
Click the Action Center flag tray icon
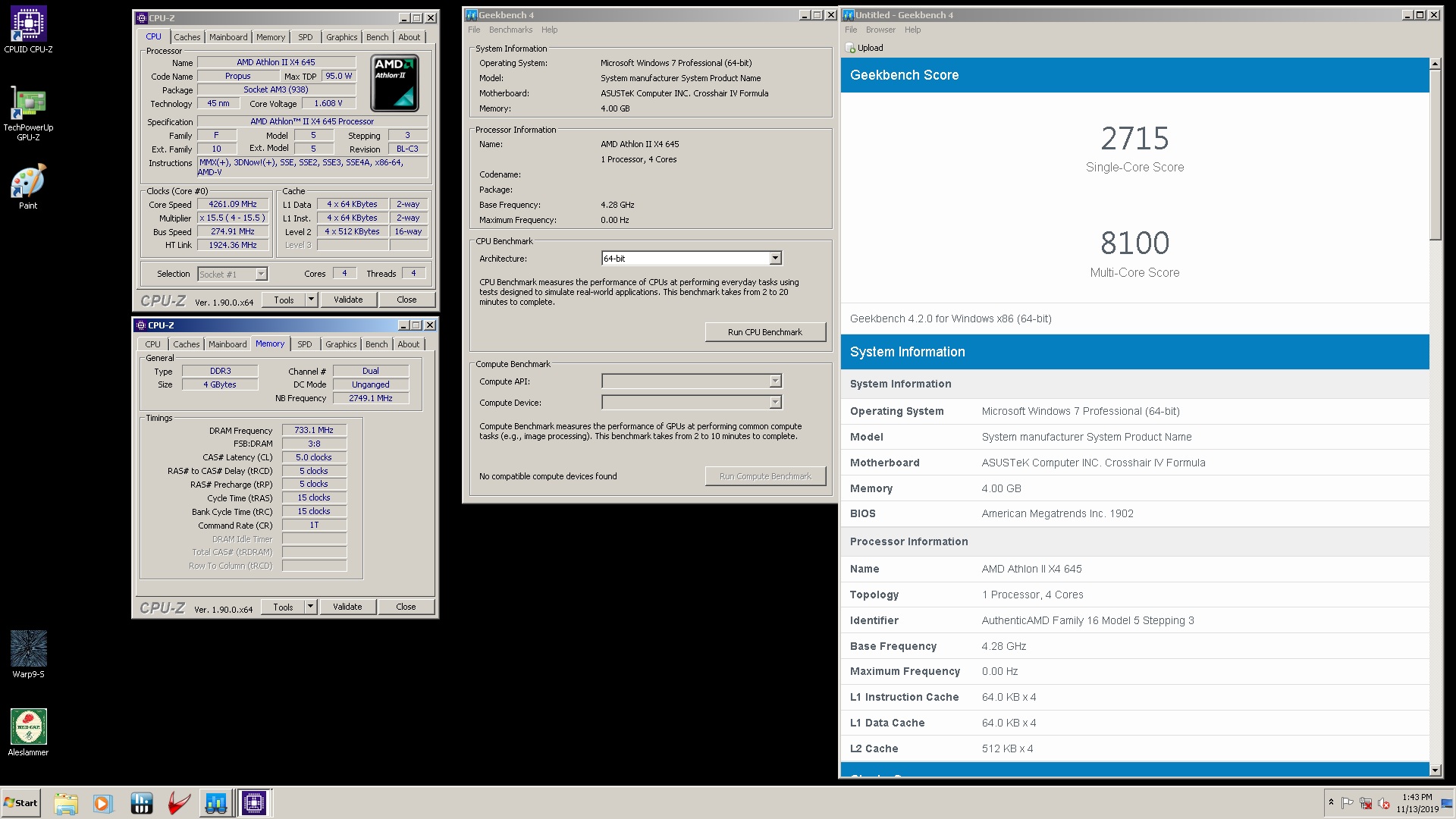(1347, 803)
